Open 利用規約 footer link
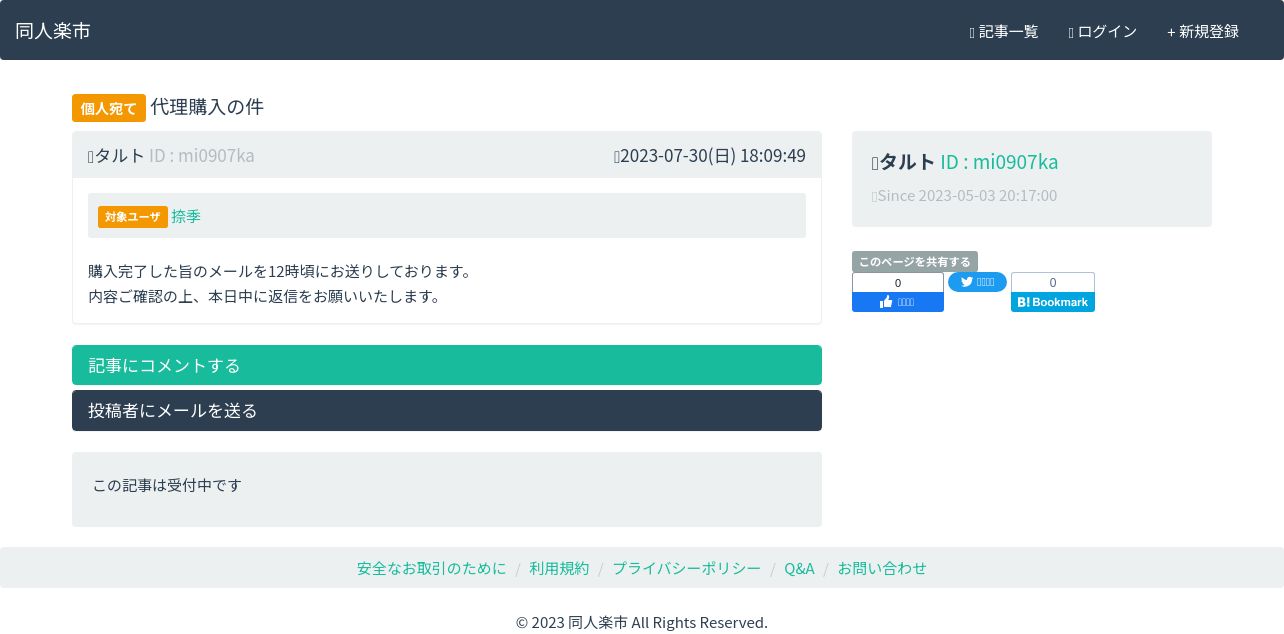The image size is (1284, 634). [559, 568]
